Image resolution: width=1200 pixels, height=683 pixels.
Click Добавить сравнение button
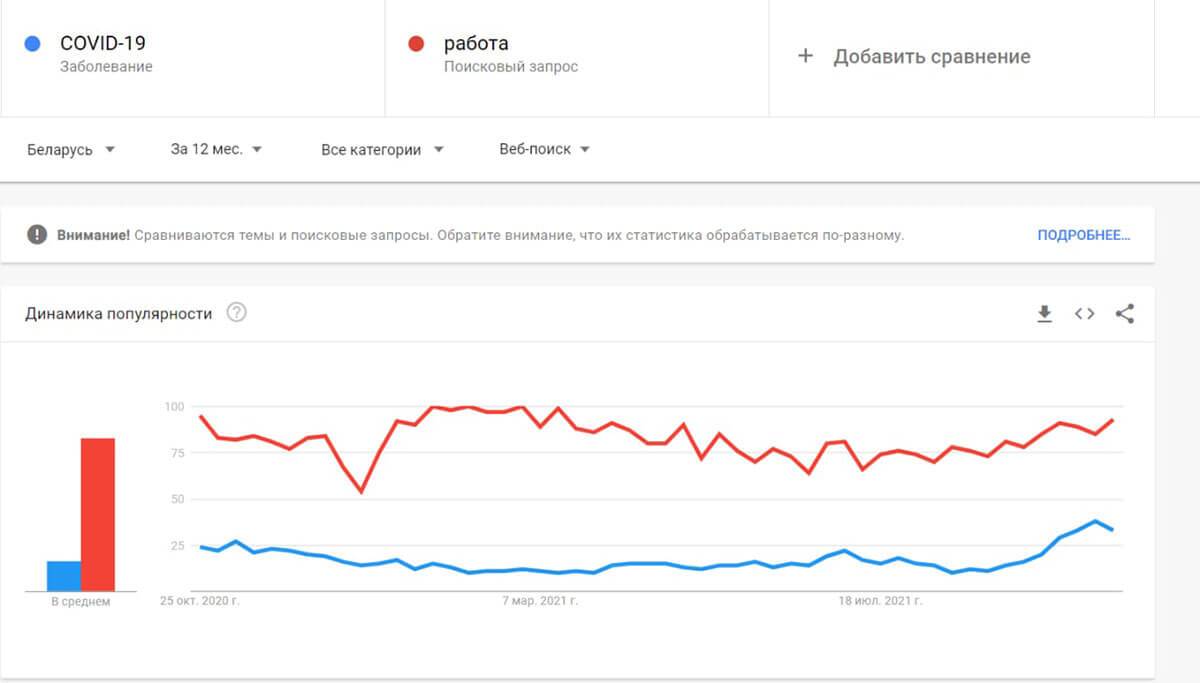click(931, 57)
